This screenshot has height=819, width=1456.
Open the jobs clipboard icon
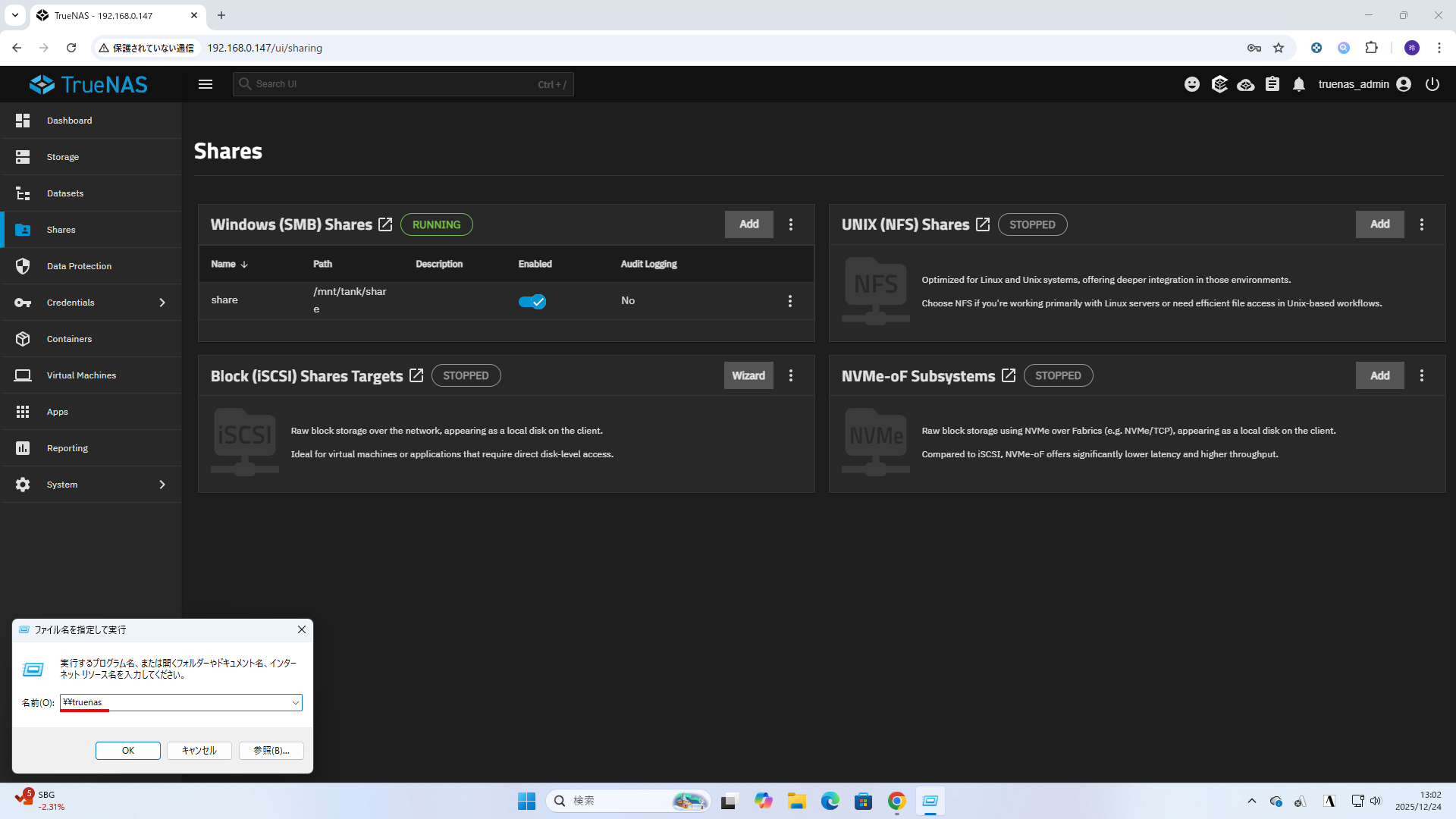point(1272,84)
